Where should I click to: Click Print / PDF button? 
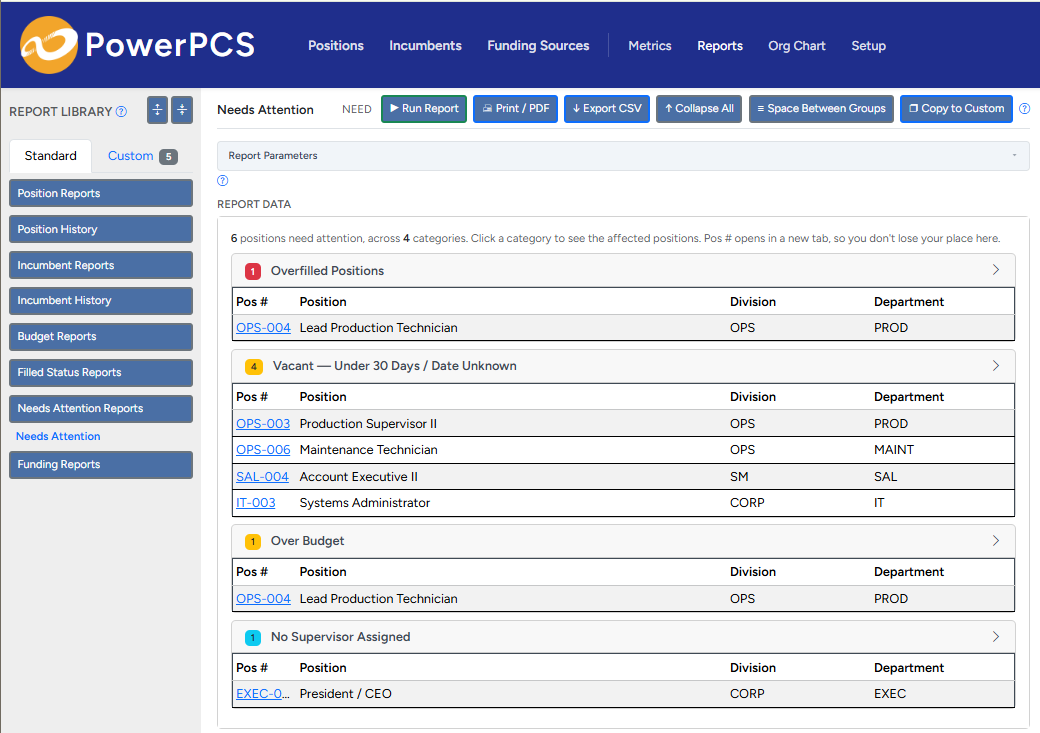(515, 109)
